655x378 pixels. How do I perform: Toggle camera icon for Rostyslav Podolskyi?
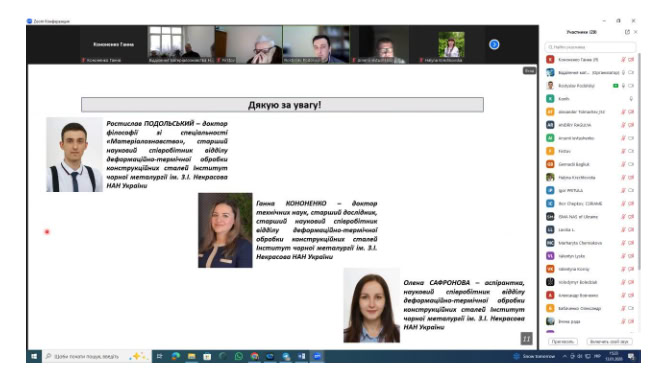(631, 86)
